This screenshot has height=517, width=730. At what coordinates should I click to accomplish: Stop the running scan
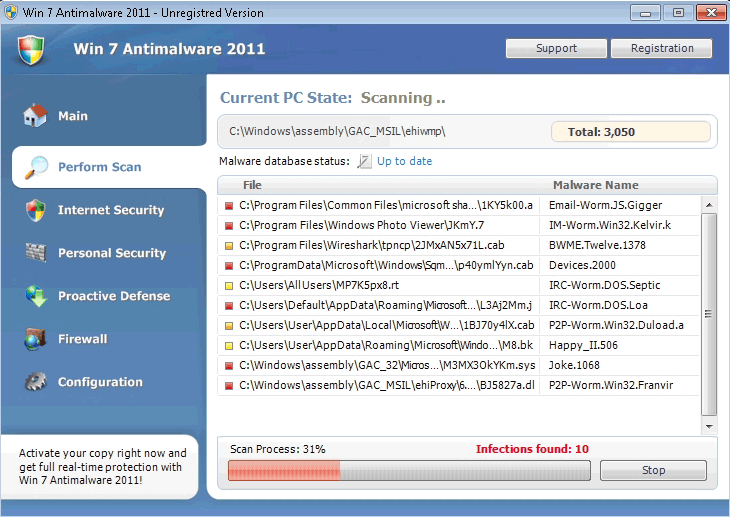(653, 470)
